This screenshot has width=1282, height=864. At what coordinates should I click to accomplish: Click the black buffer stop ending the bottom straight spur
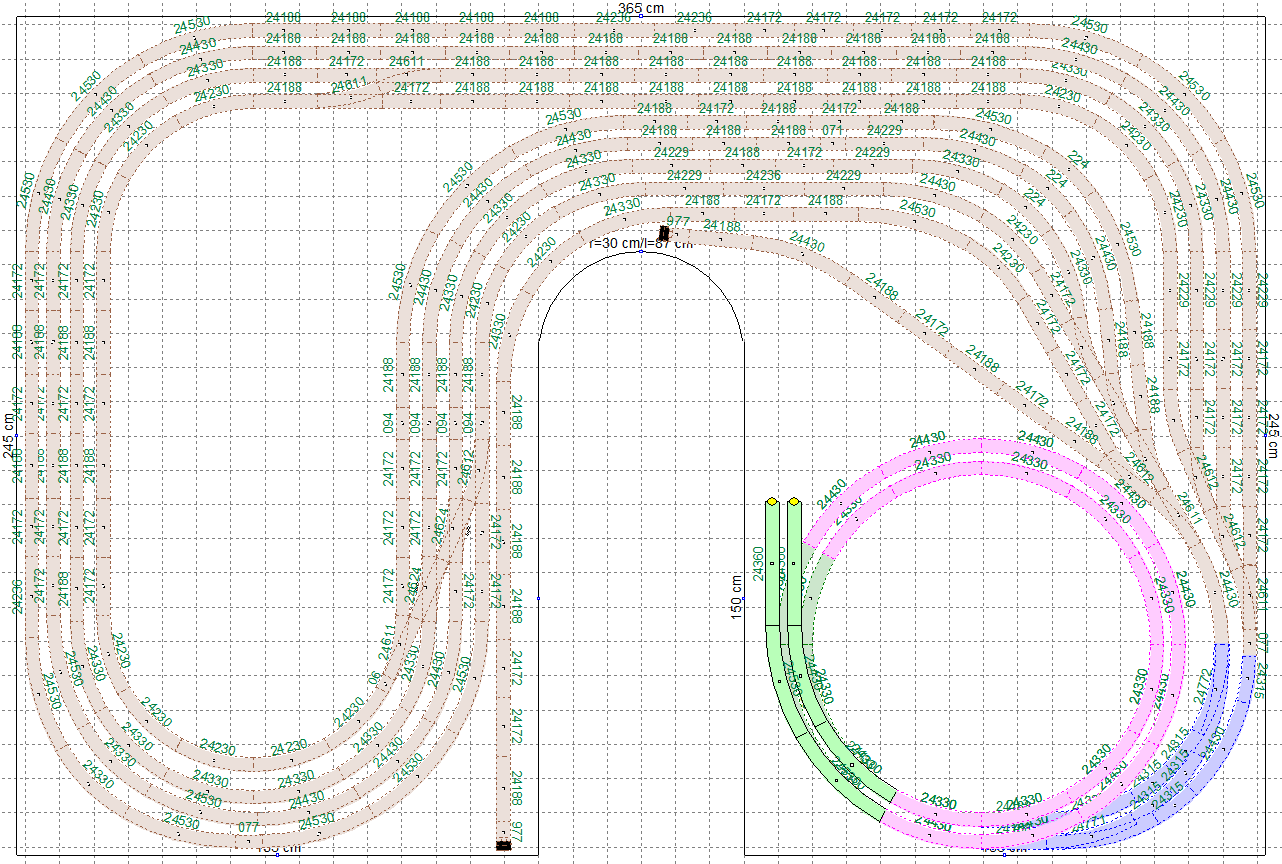point(505,846)
